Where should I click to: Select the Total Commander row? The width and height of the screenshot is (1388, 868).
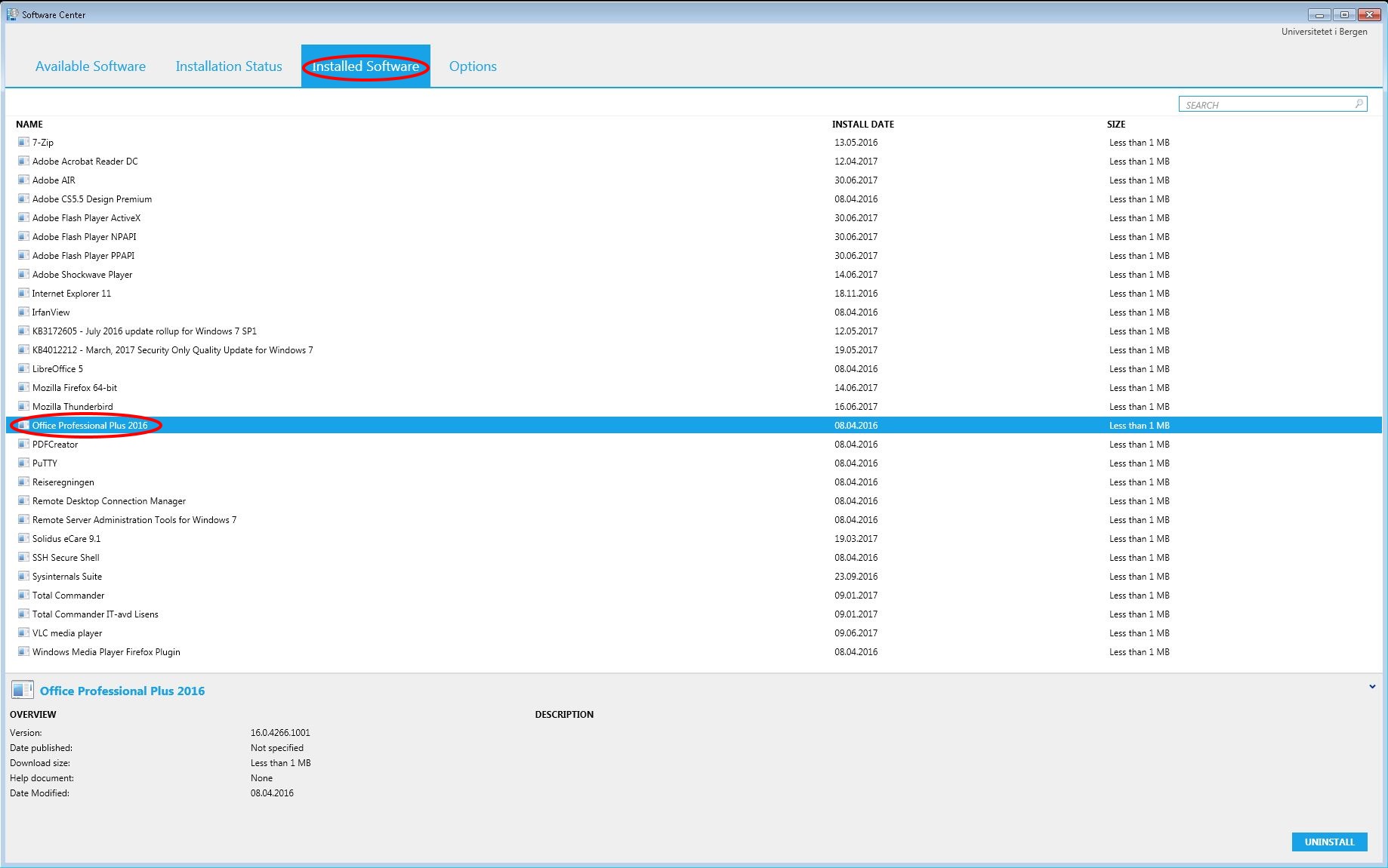[x=68, y=596]
